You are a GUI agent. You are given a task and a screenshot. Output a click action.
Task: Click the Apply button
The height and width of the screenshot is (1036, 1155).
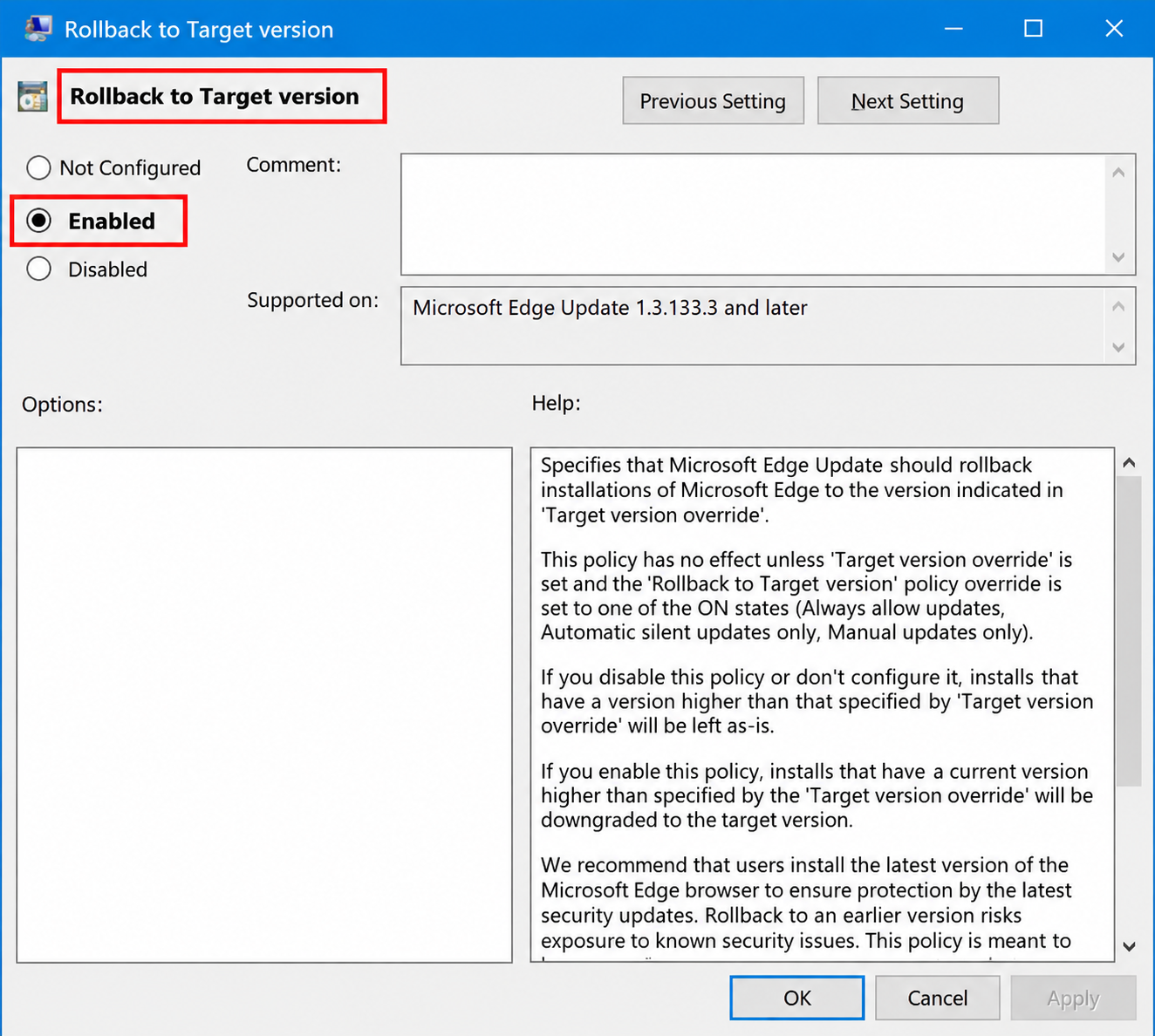tap(1073, 998)
